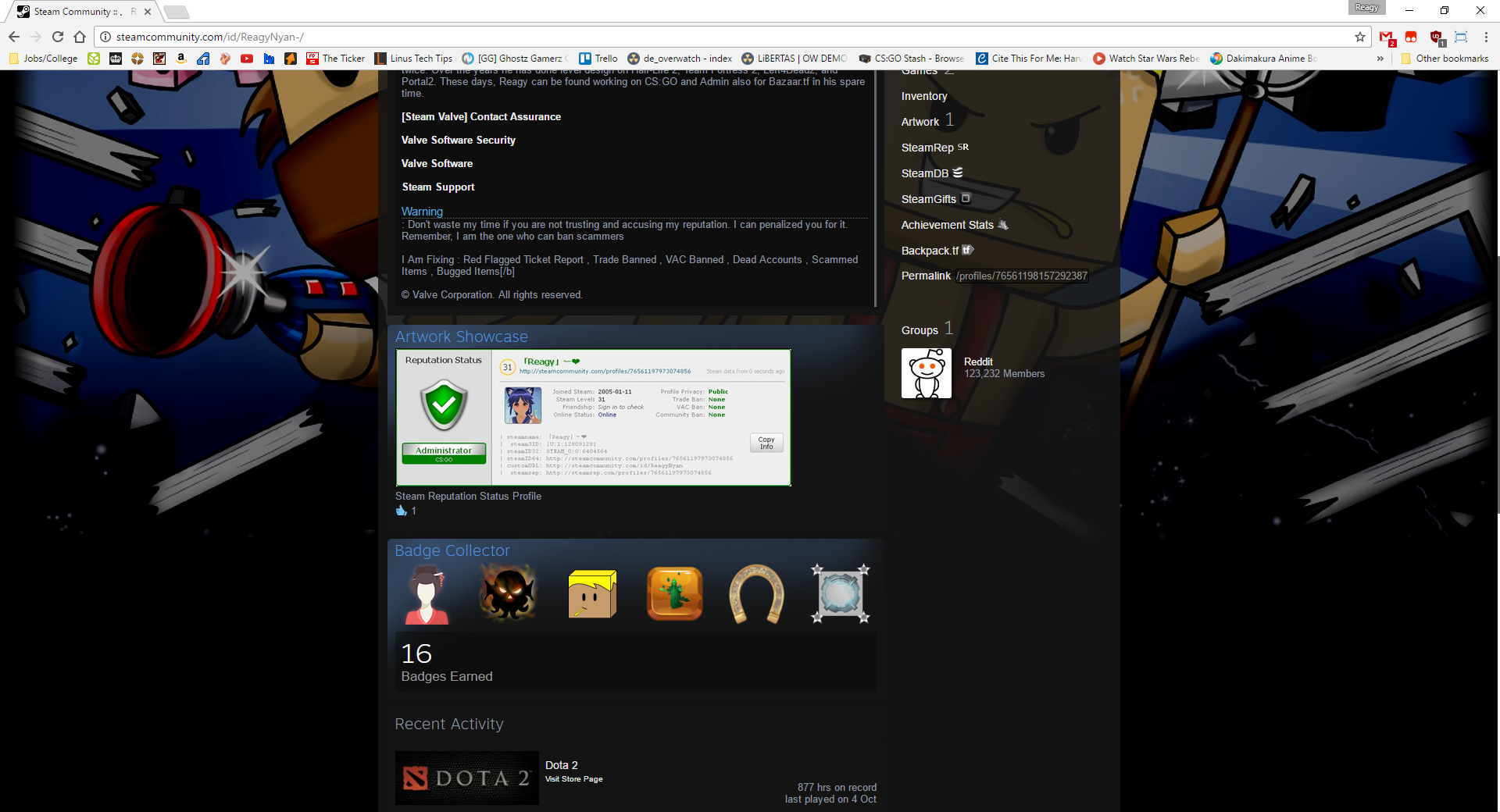Open the Badge Collector heading
This screenshot has width=1500, height=812.
(452, 550)
